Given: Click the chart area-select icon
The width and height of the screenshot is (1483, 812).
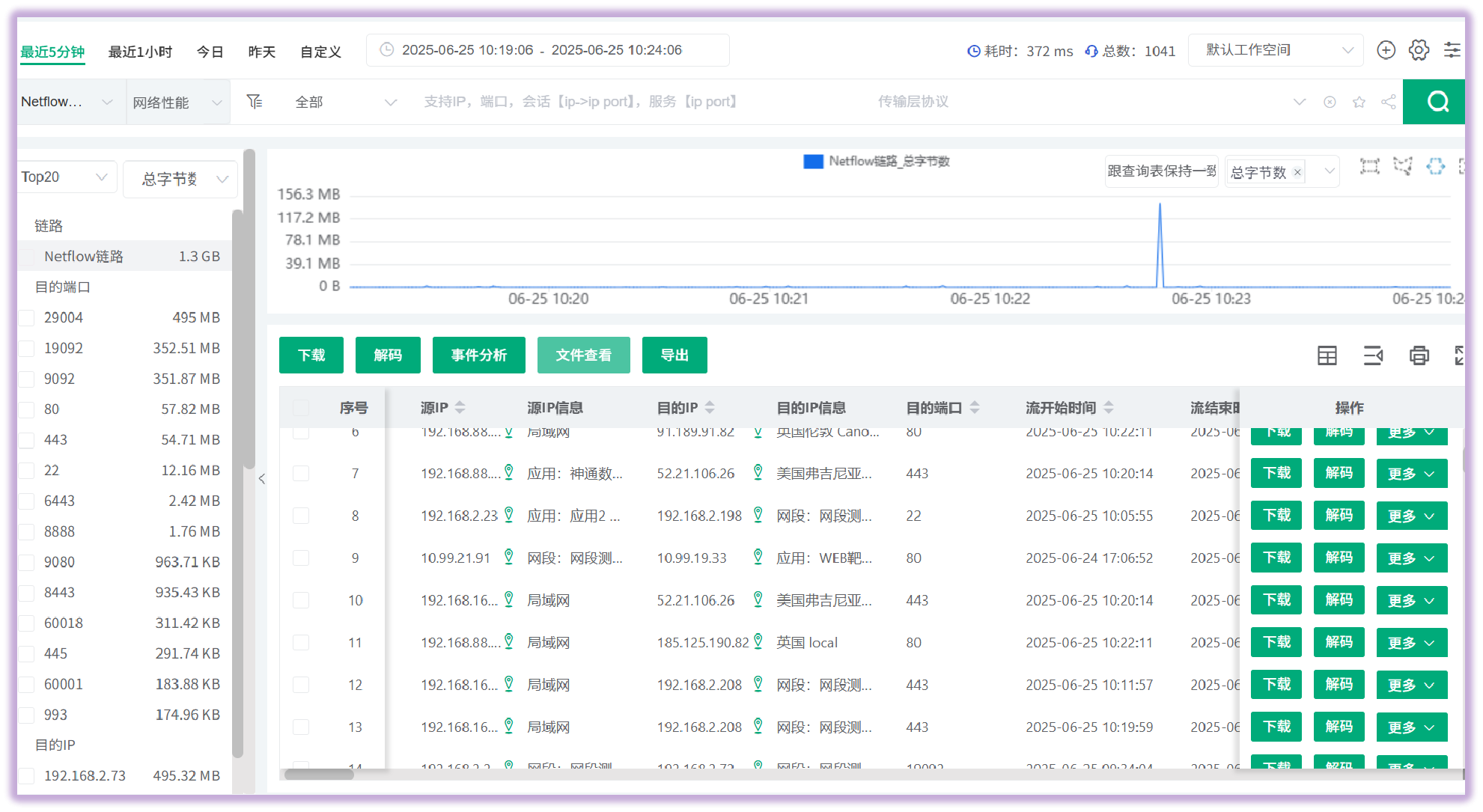Looking at the screenshot, I should 1369,167.
